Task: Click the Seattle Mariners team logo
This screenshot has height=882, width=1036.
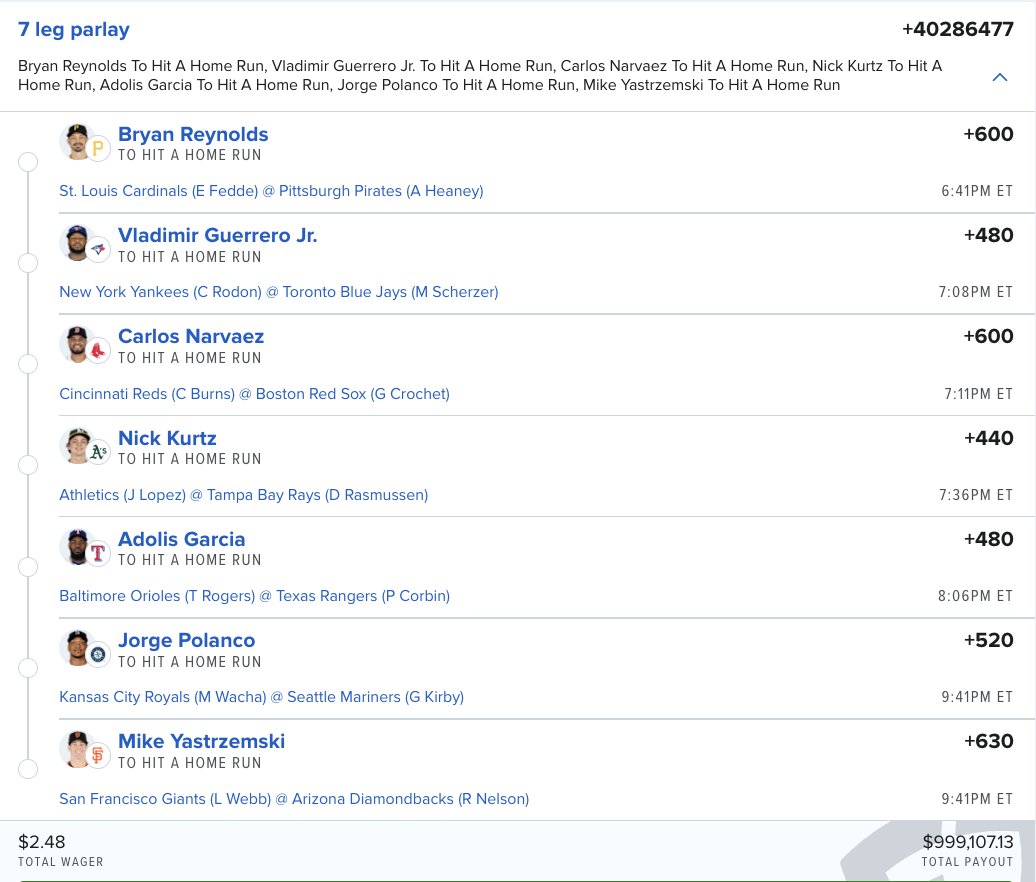Action: 98,655
